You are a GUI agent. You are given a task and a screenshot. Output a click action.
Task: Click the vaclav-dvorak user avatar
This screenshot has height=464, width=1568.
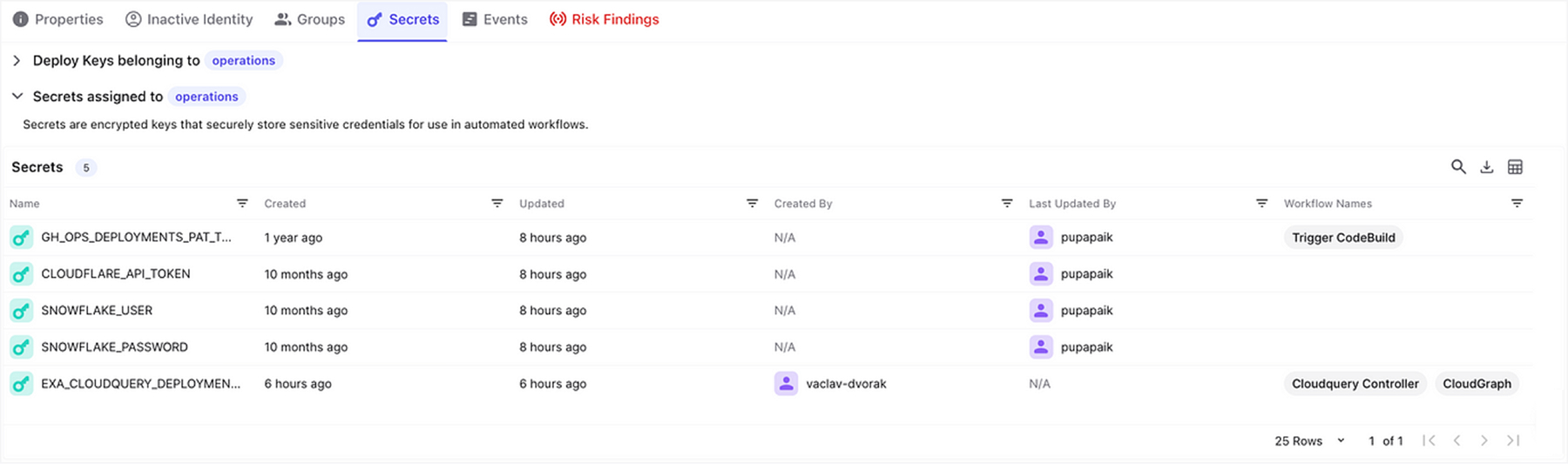click(x=786, y=383)
